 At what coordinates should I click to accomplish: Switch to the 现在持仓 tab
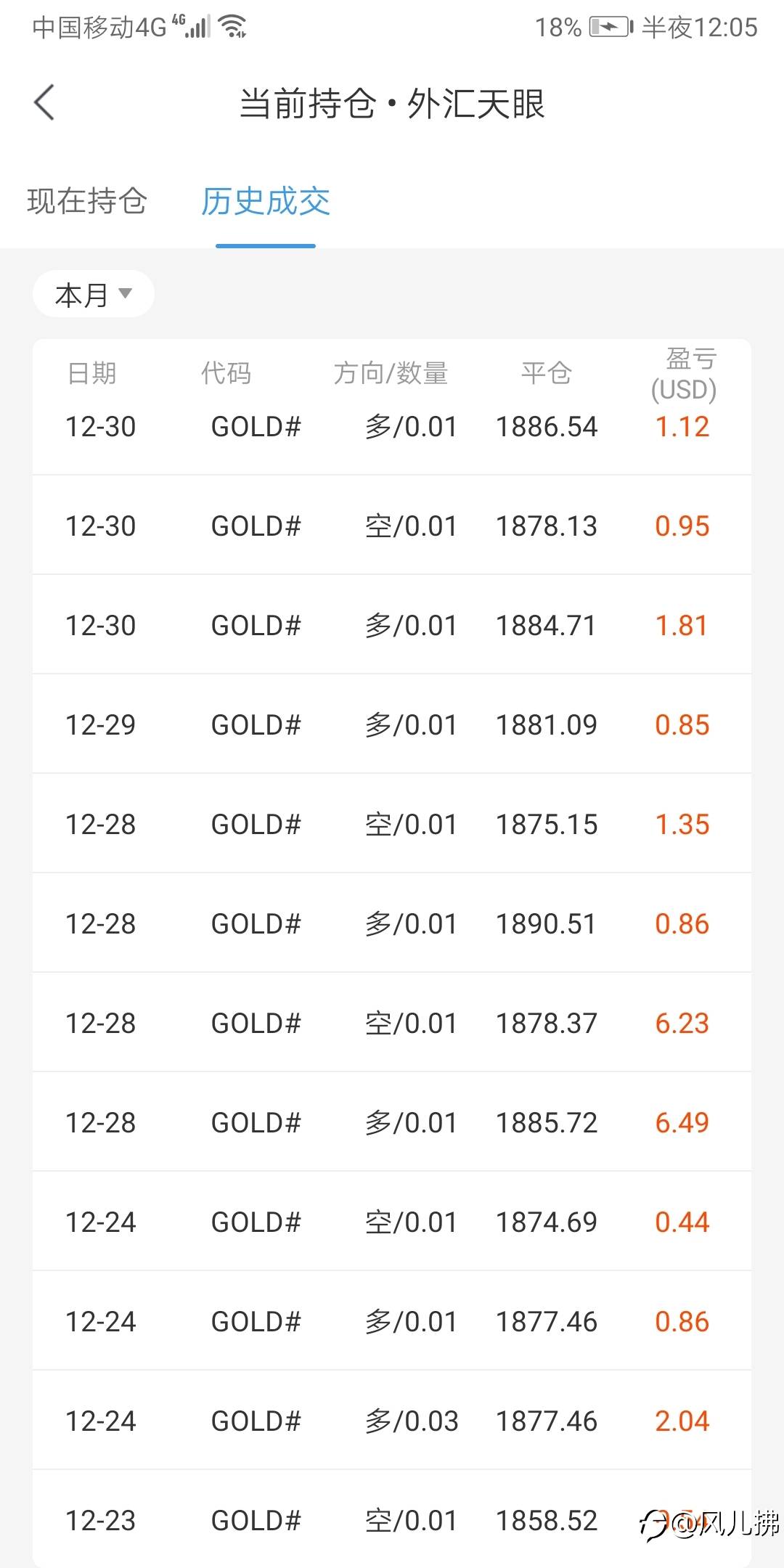87,201
